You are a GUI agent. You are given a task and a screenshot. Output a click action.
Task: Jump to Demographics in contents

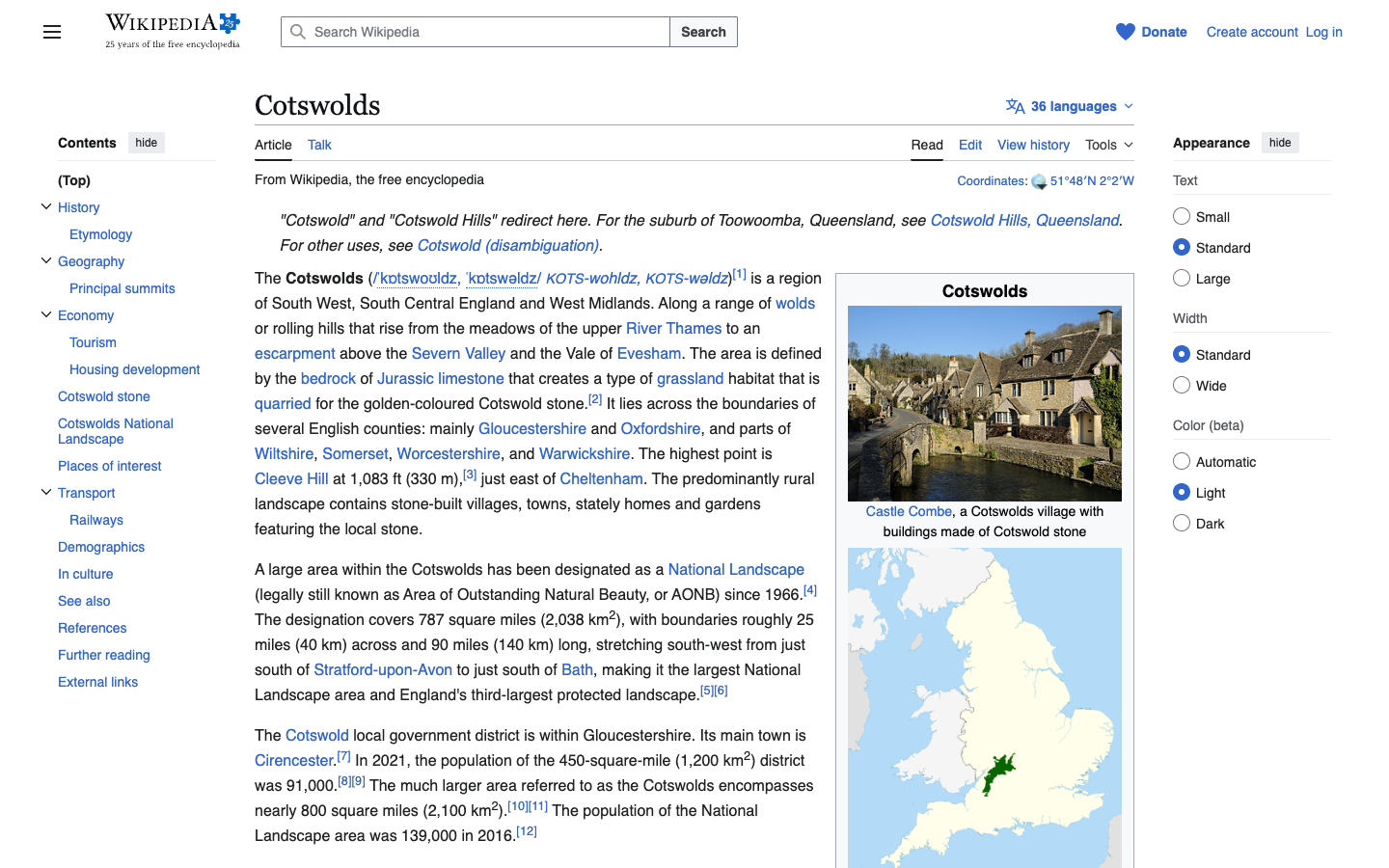(x=101, y=547)
